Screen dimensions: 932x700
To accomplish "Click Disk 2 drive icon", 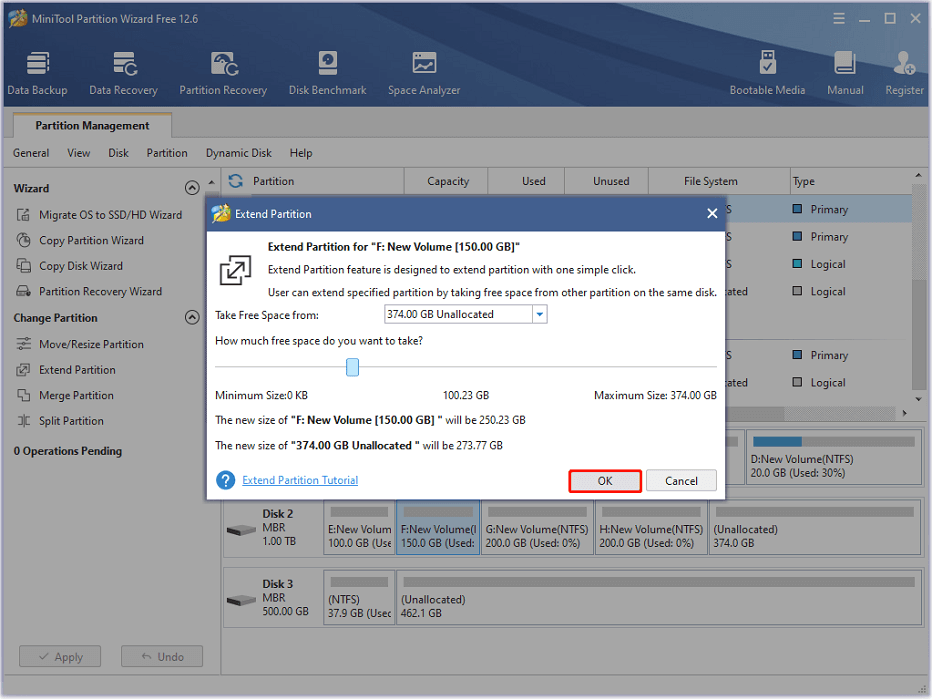I will [x=241, y=529].
